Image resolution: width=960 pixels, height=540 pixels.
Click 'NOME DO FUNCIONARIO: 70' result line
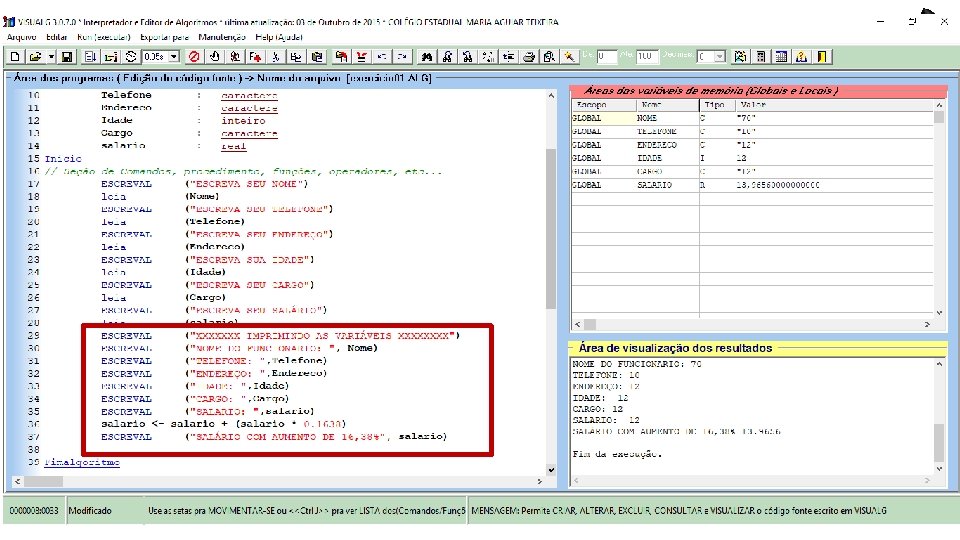637,364
